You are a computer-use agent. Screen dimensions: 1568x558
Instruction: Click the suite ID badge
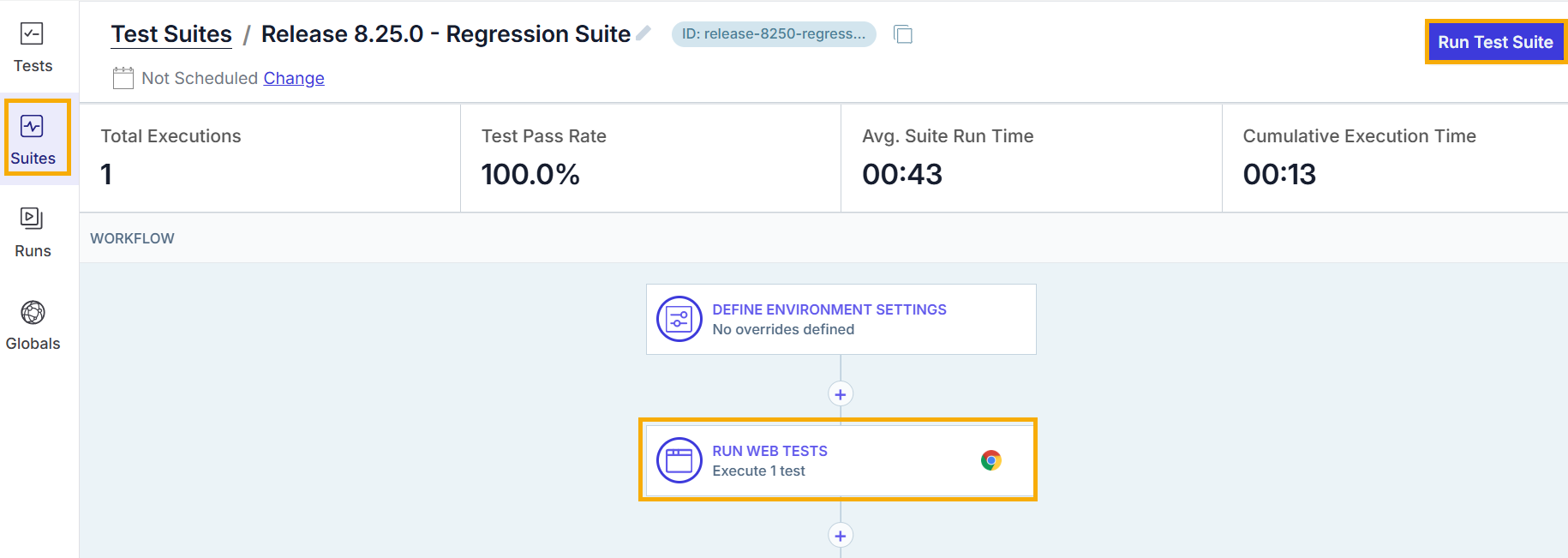[x=773, y=34]
